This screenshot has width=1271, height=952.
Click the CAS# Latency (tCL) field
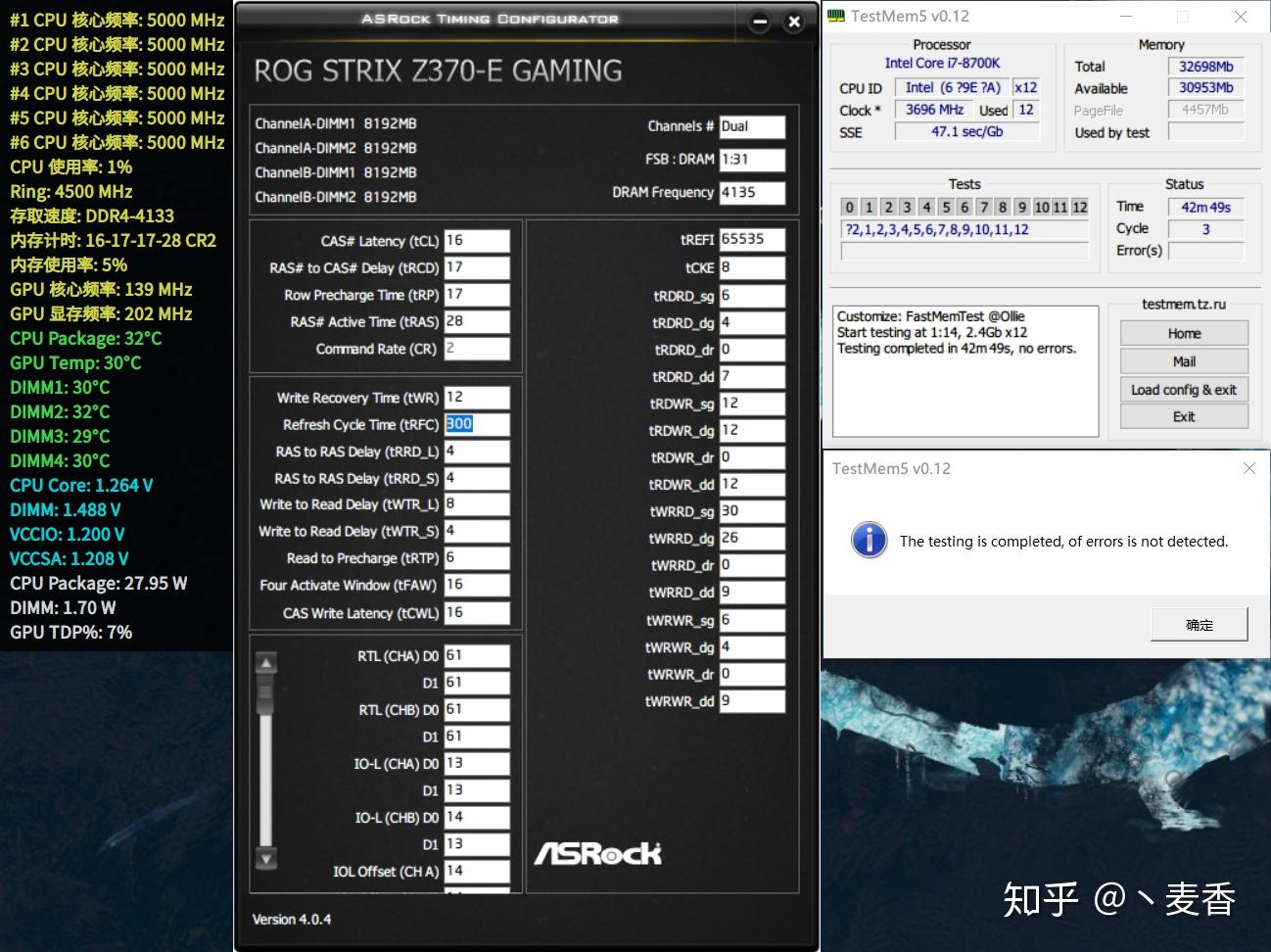[477, 241]
